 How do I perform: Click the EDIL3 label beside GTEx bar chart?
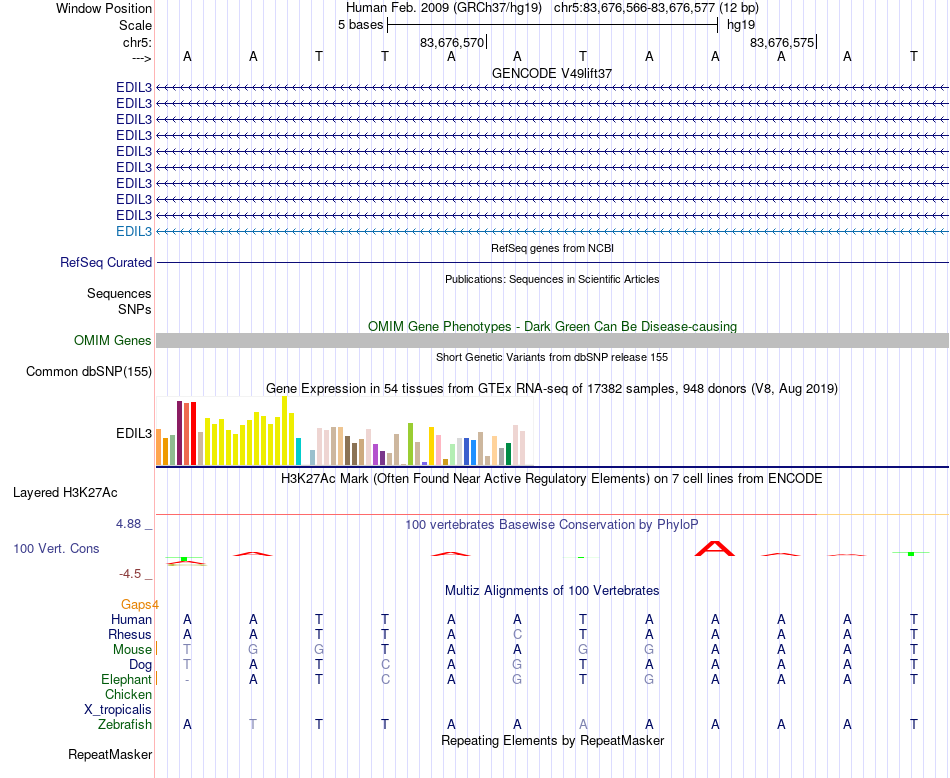134,434
